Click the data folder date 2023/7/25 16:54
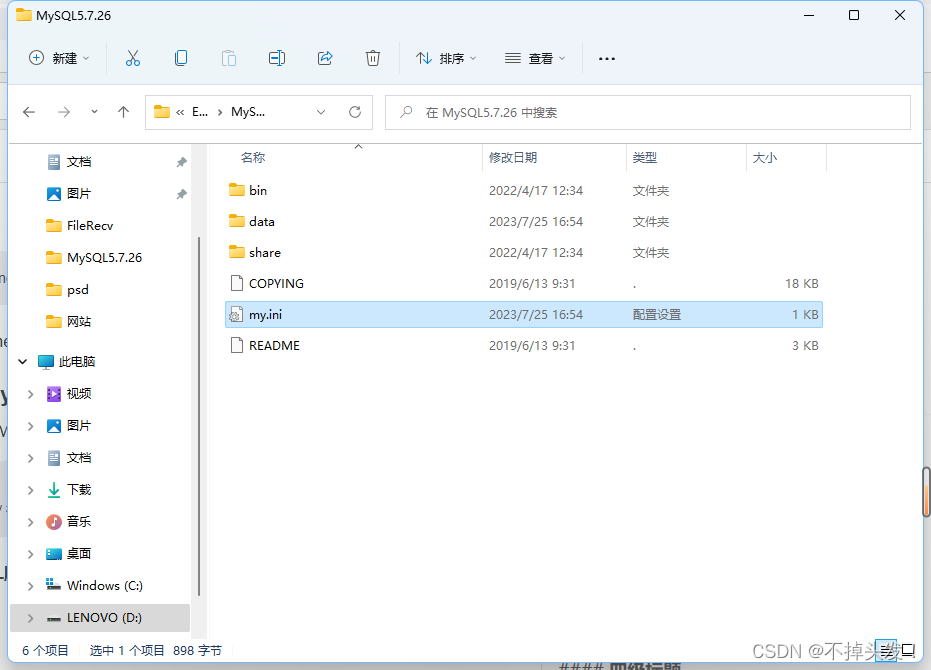 [536, 222]
